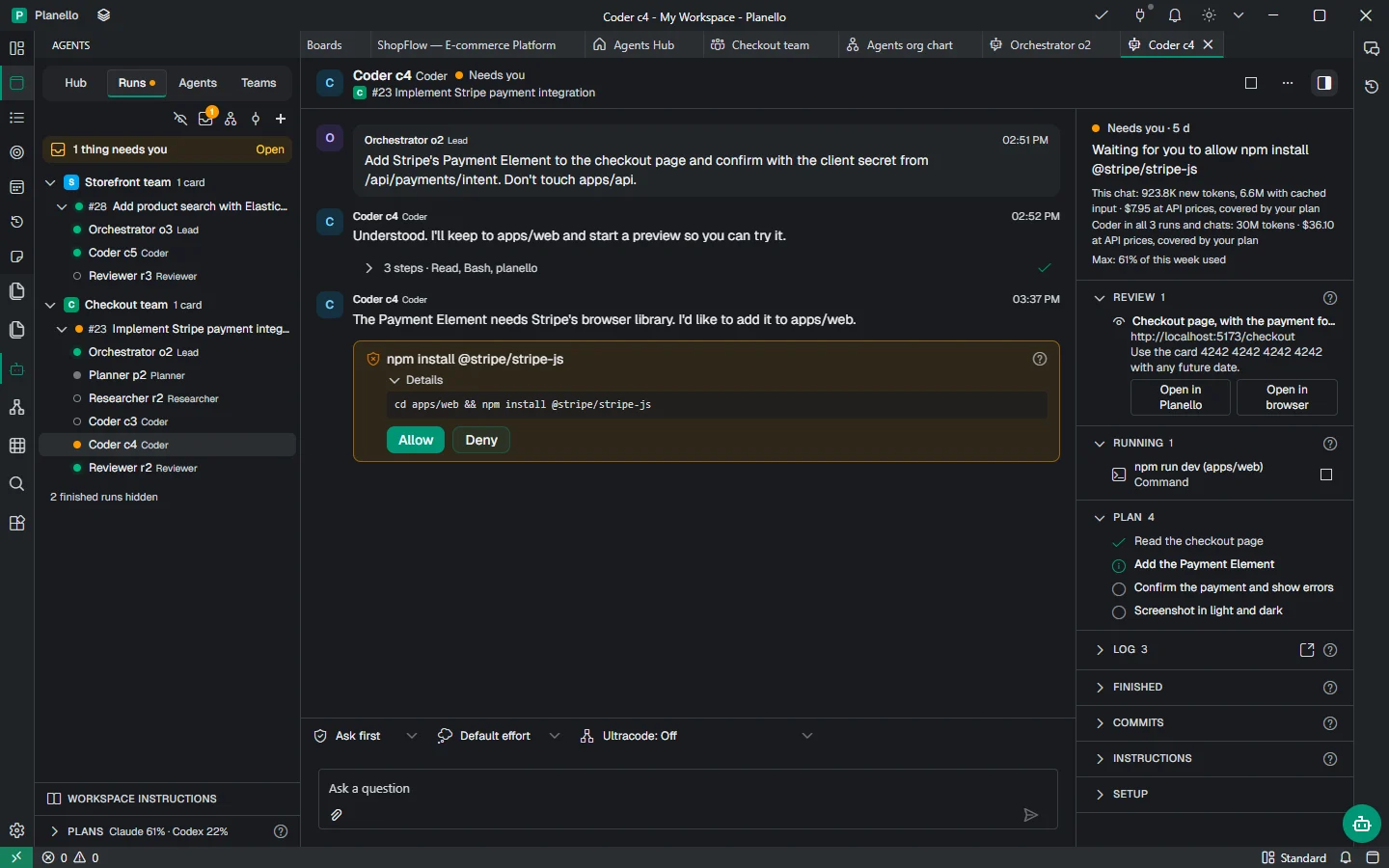Toggle the maximize chat square icon
Screen dimensions: 1389x868
(x=1251, y=83)
